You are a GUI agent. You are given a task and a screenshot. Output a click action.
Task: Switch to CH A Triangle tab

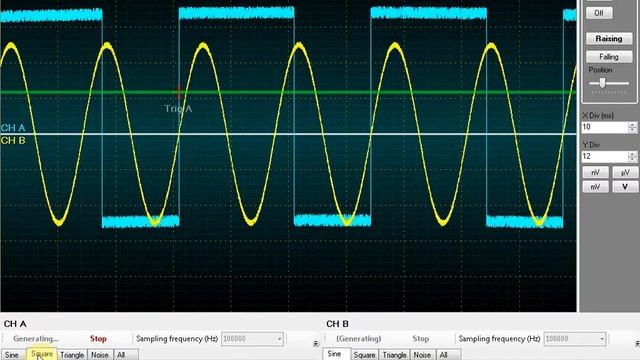point(72,355)
